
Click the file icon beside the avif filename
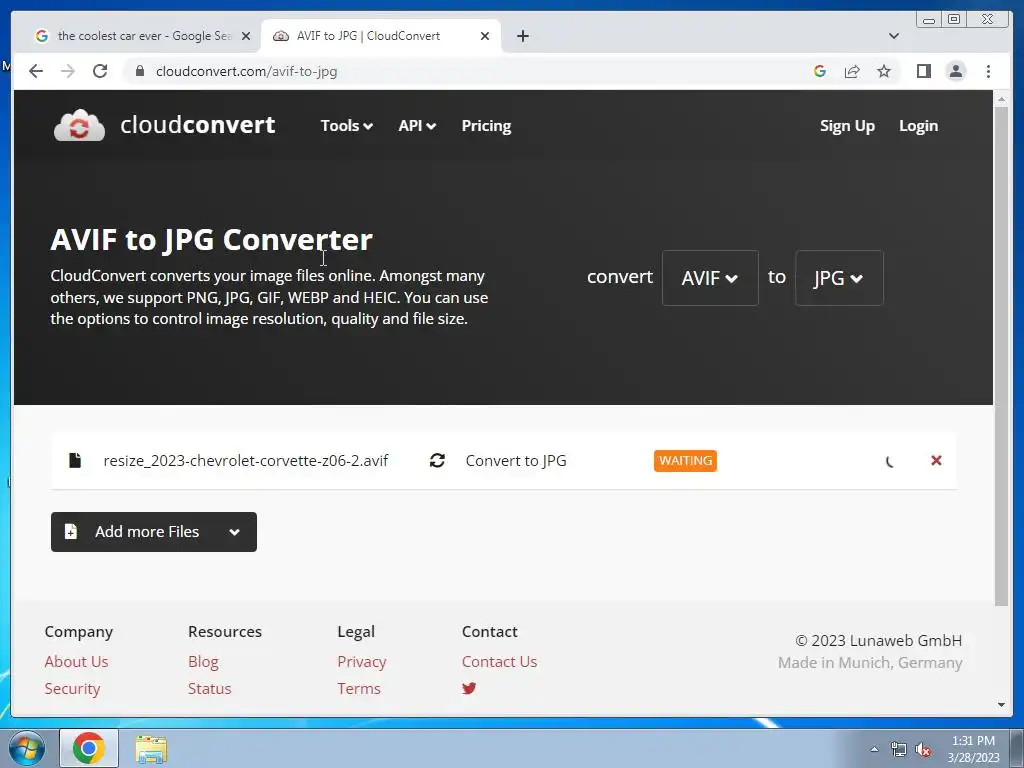pos(75,460)
